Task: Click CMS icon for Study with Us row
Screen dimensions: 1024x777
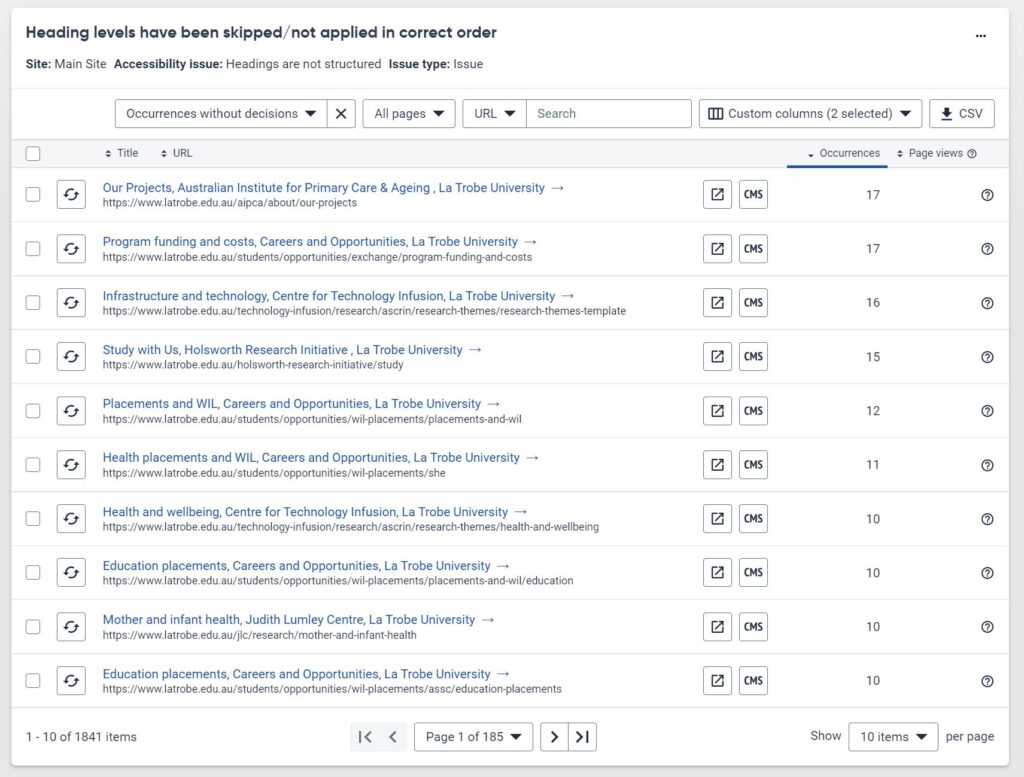Action: coord(753,357)
